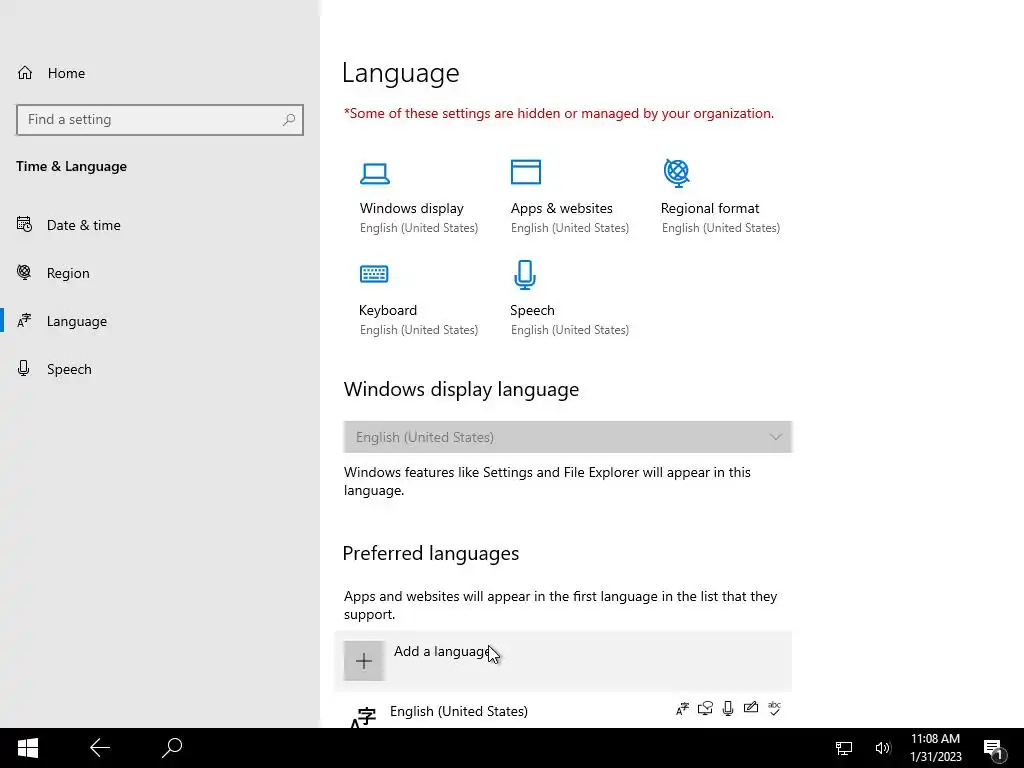Click Regional format label
The height and width of the screenshot is (768, 1024).
(710, 208)
